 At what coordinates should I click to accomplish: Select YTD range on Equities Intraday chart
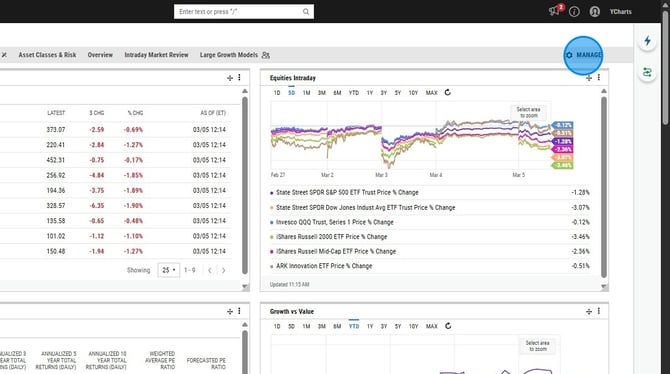(354, 93)
